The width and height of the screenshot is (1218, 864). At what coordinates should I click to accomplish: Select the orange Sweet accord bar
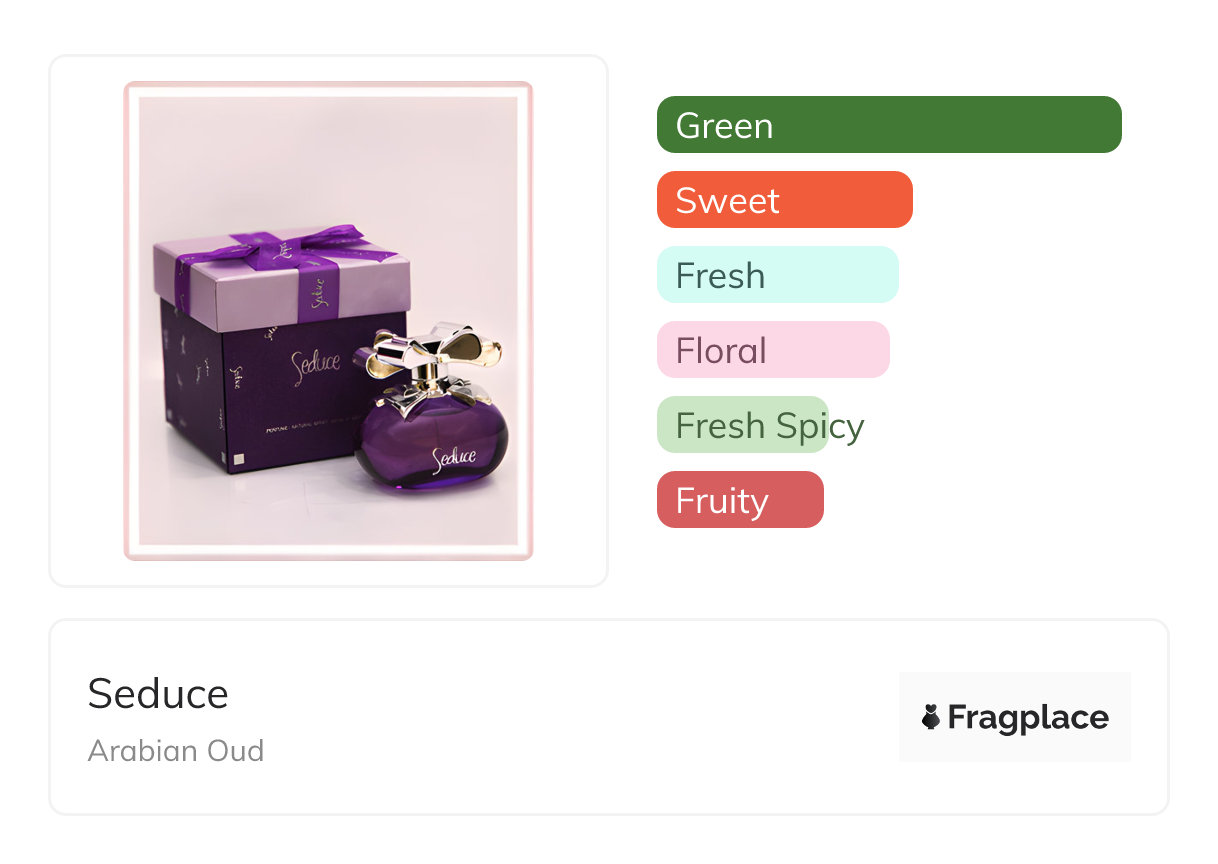click(x=784, y=200)
